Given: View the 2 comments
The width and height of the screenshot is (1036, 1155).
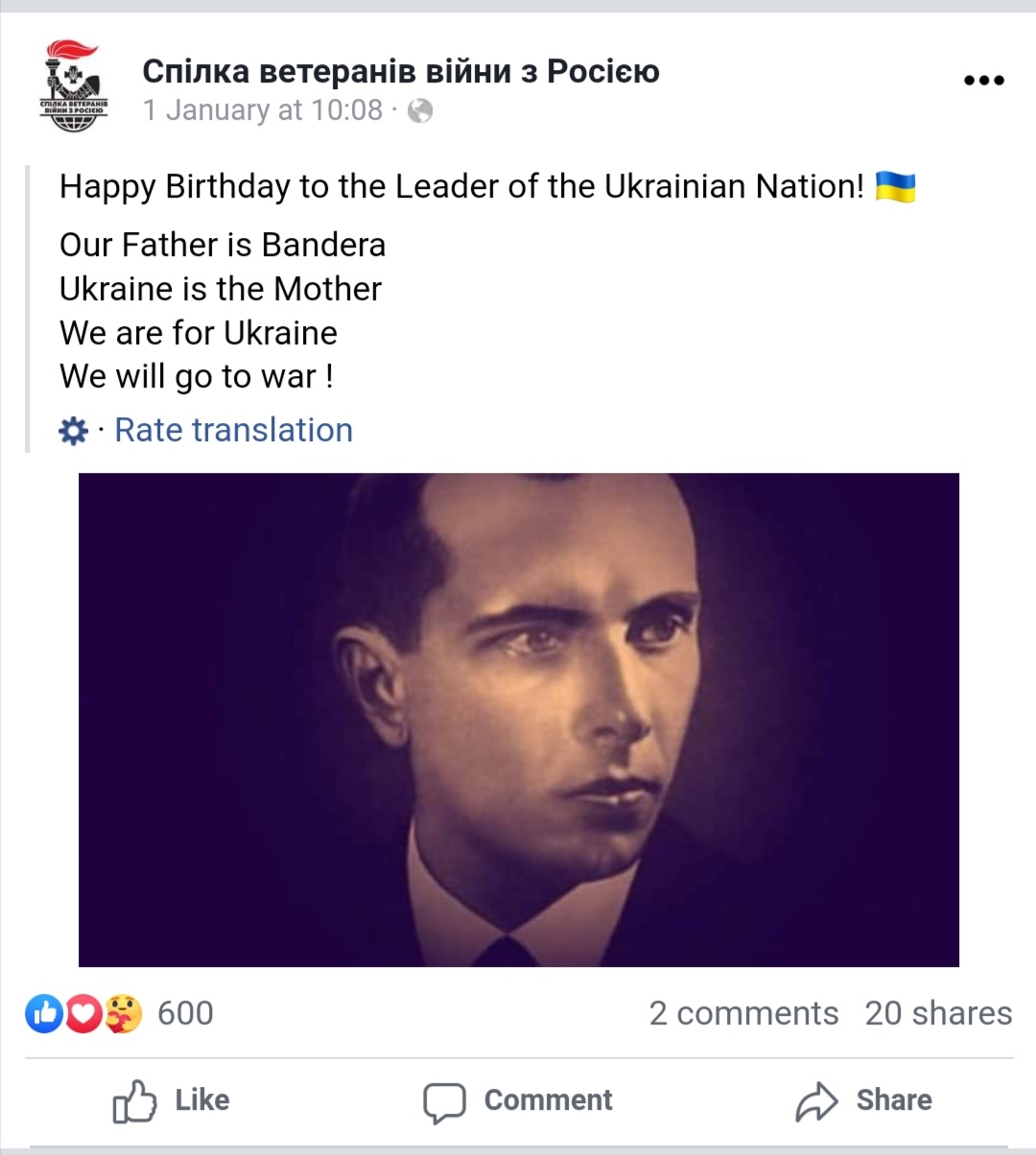Looking at the screenshot, I should click(x=743, y=1013).
